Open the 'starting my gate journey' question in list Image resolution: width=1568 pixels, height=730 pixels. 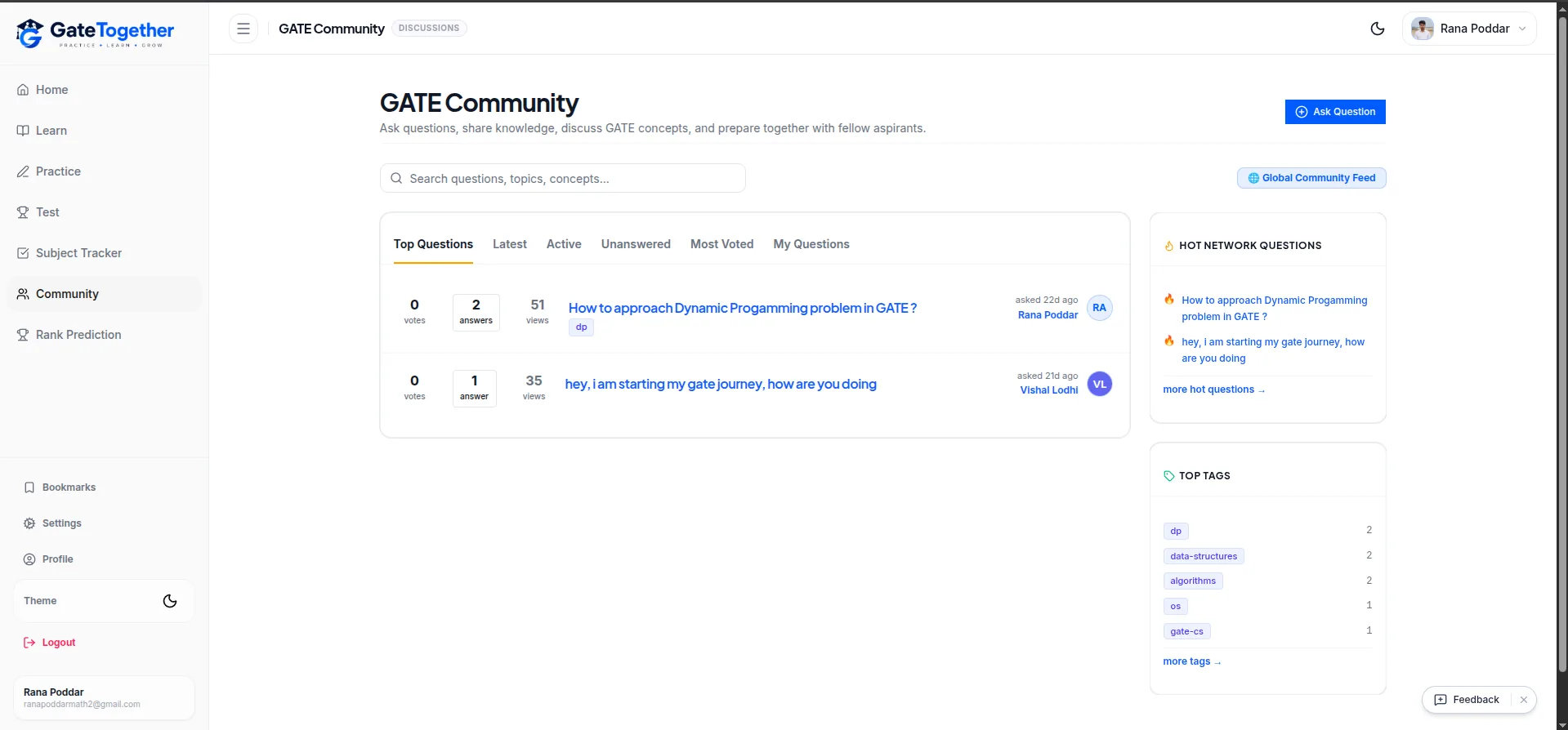point(721,384)
